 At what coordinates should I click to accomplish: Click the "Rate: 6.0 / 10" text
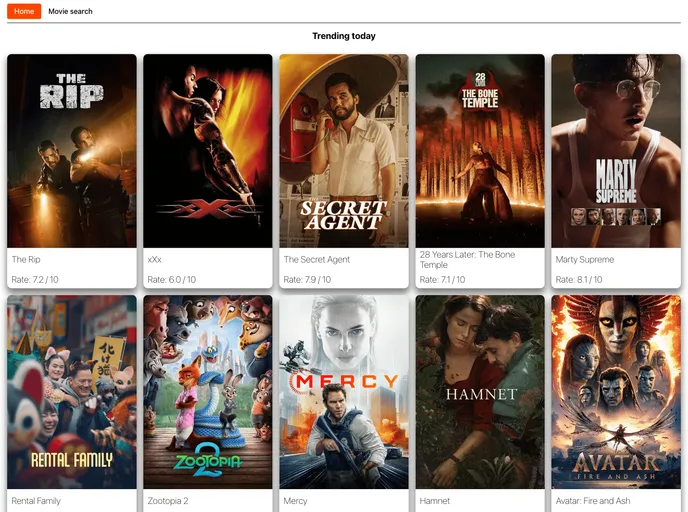click(x=172, y=279)
